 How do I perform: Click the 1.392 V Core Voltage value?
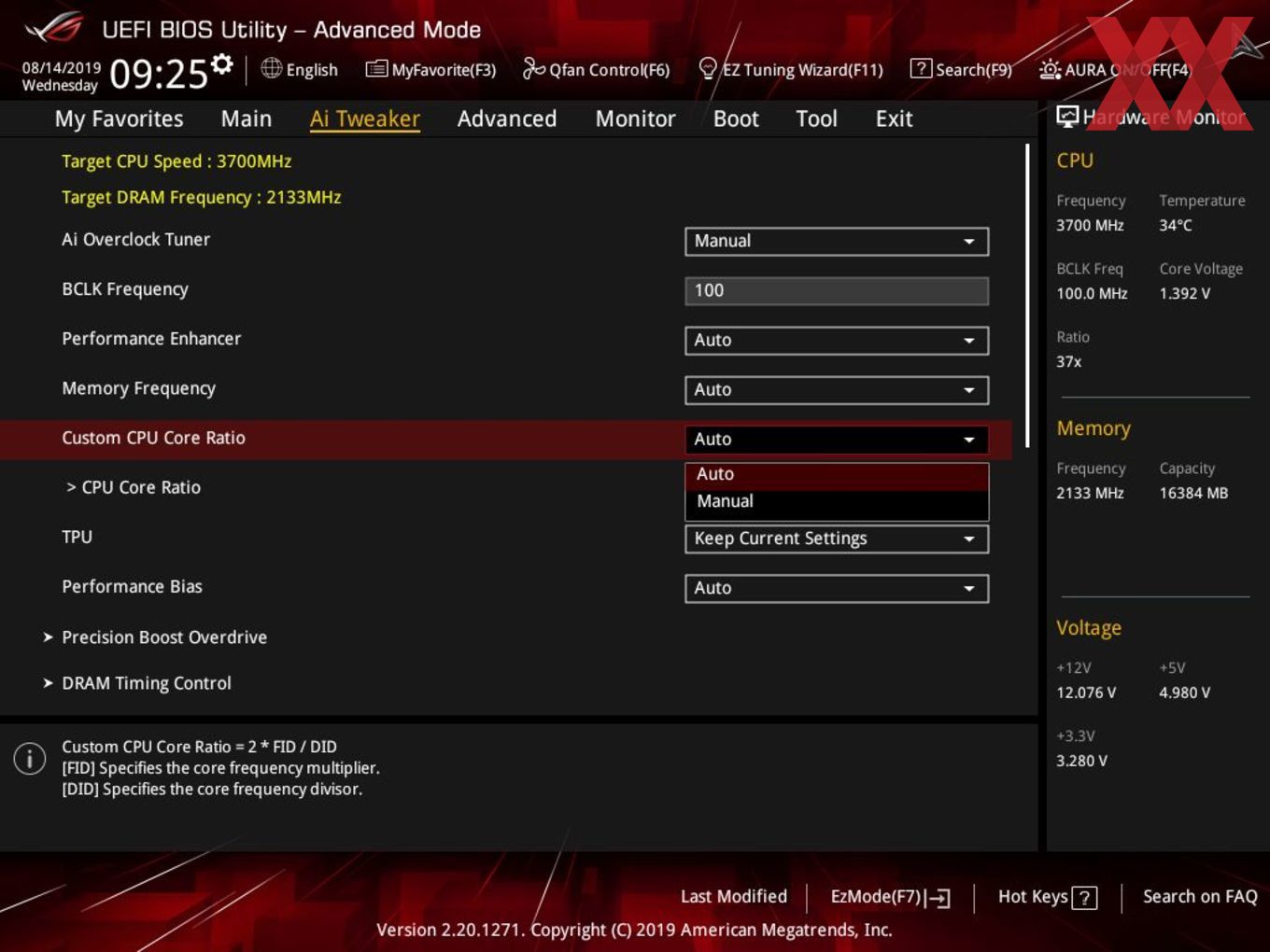coord(1185,293)
